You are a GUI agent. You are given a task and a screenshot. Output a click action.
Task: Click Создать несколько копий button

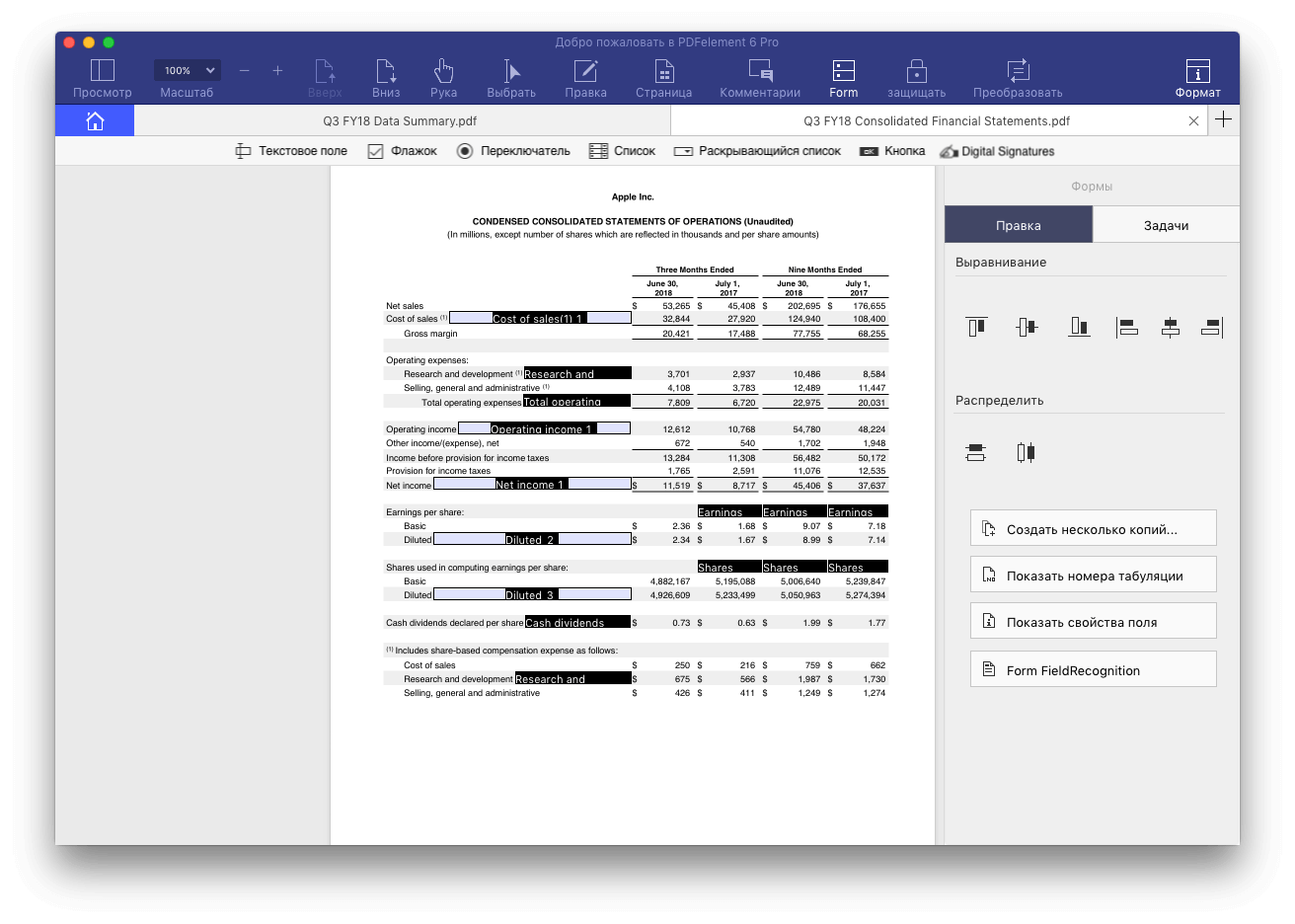[1094, 528]
